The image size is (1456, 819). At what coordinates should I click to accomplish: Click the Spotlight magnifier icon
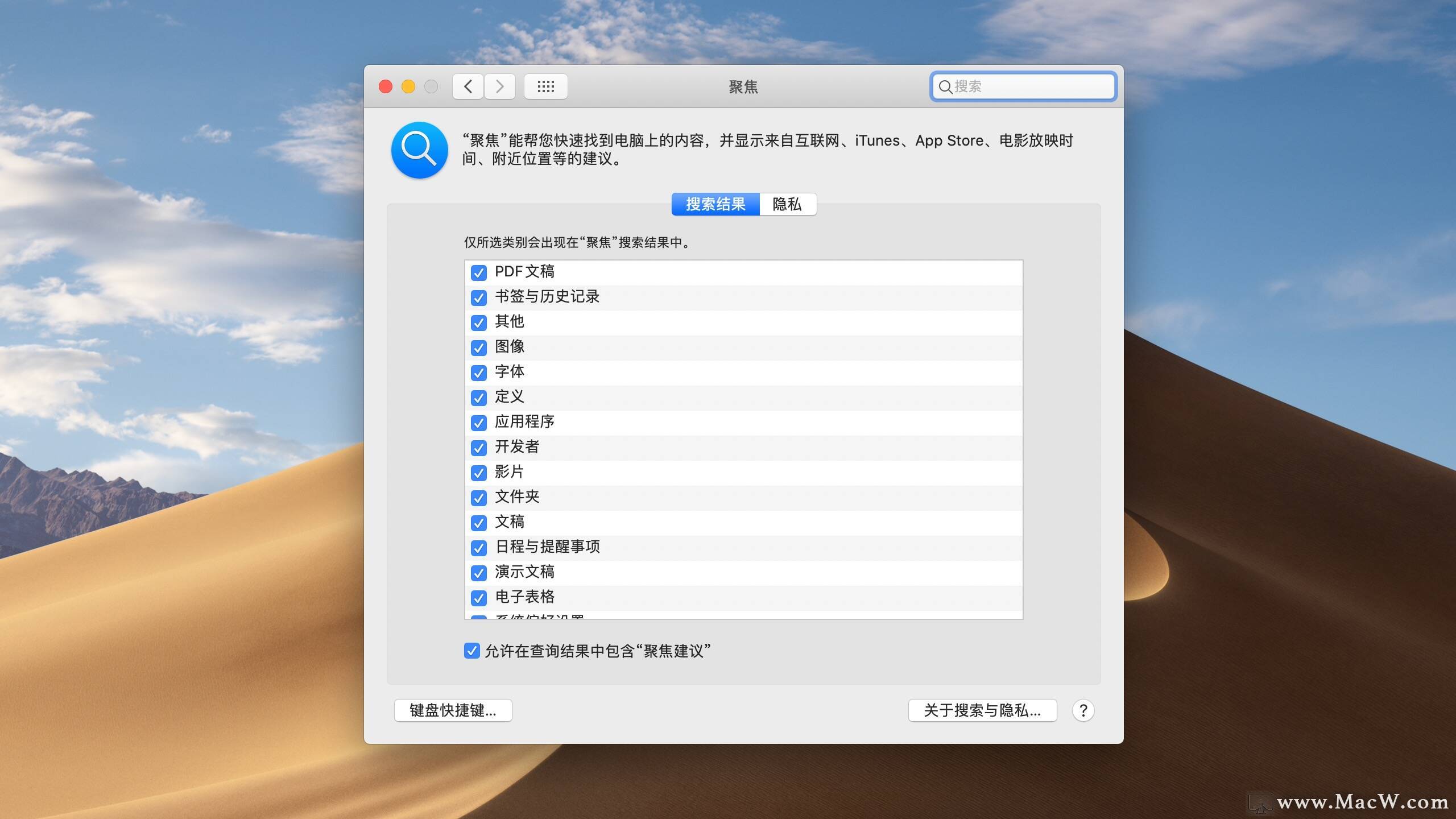pyautogui.click(x=420, y=150)
